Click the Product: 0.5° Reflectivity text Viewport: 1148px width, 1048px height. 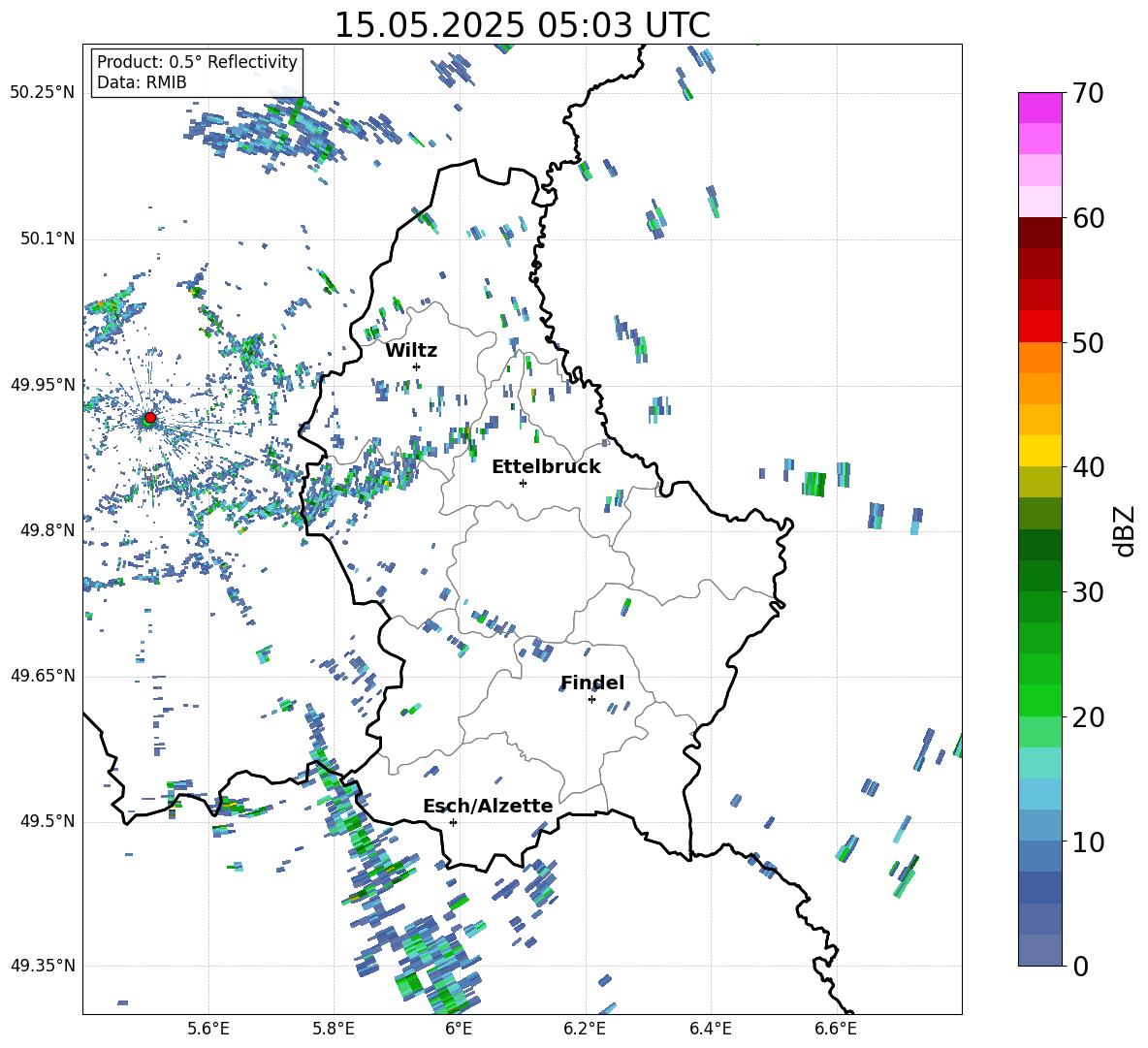(x=197, y=62)
